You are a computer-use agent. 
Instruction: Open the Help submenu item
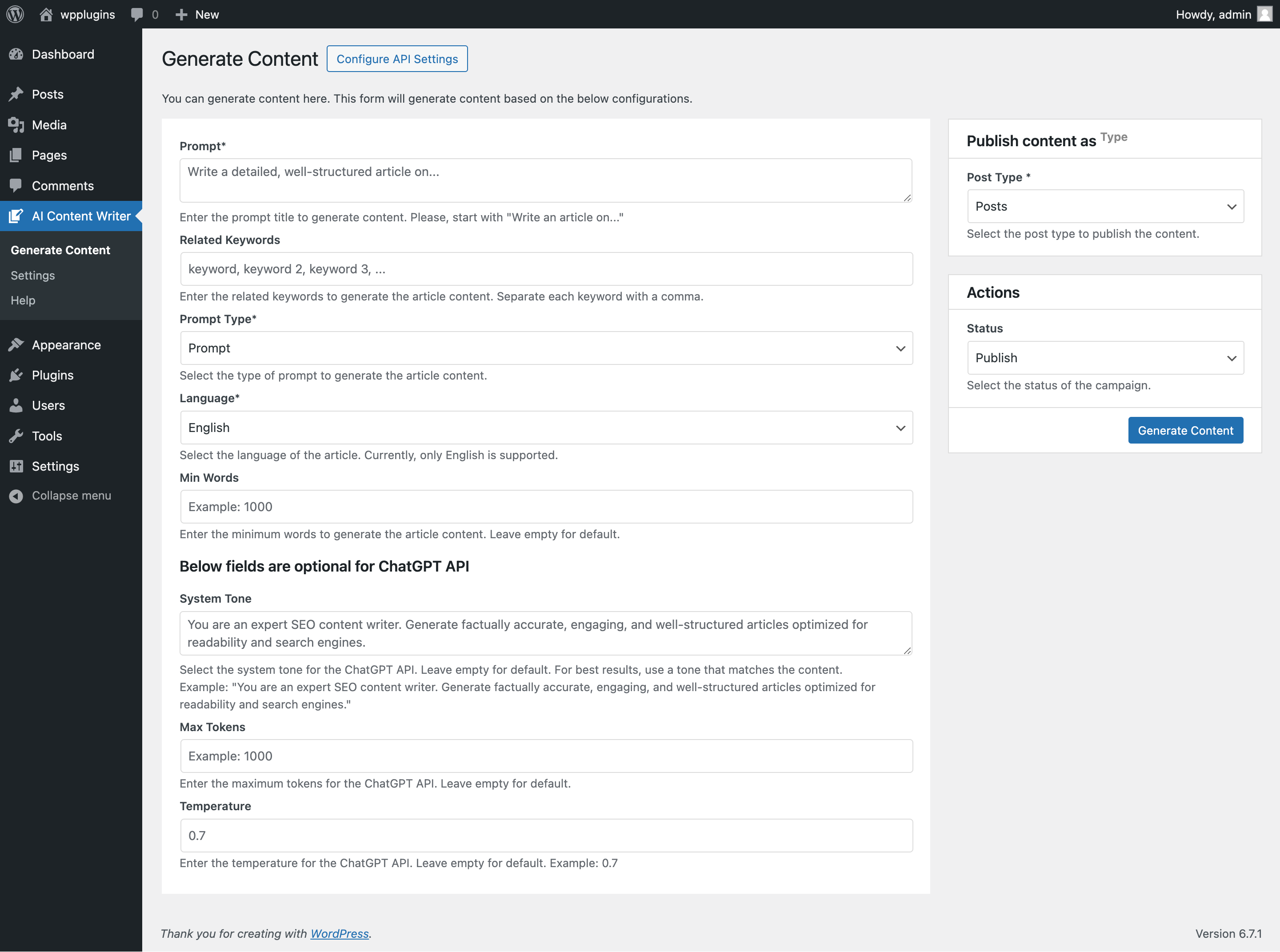[x=23, y=300]
